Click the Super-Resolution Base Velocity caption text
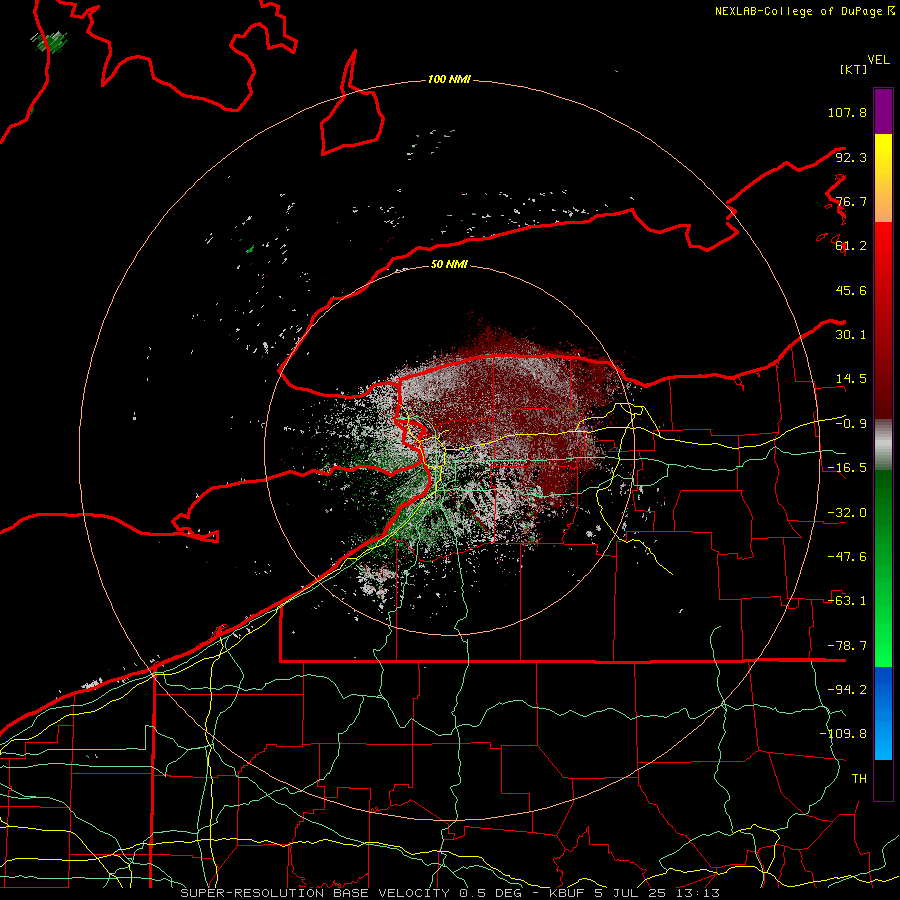The image size is (900, 900). tap(317, 893)
